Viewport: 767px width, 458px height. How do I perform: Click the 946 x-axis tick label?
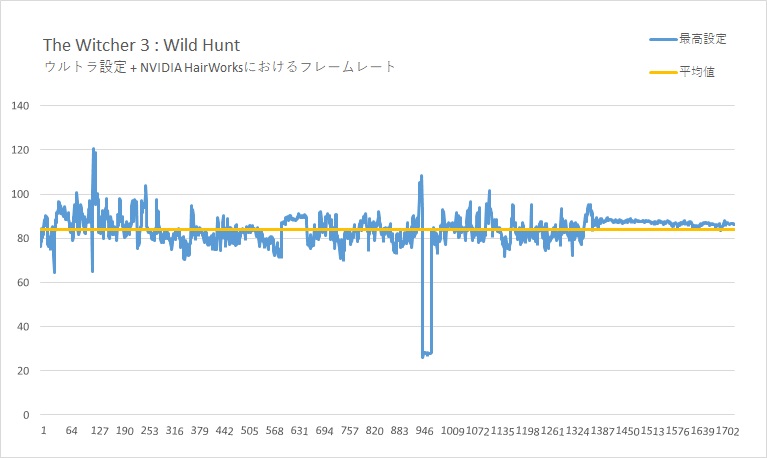(x=424, y=431)
